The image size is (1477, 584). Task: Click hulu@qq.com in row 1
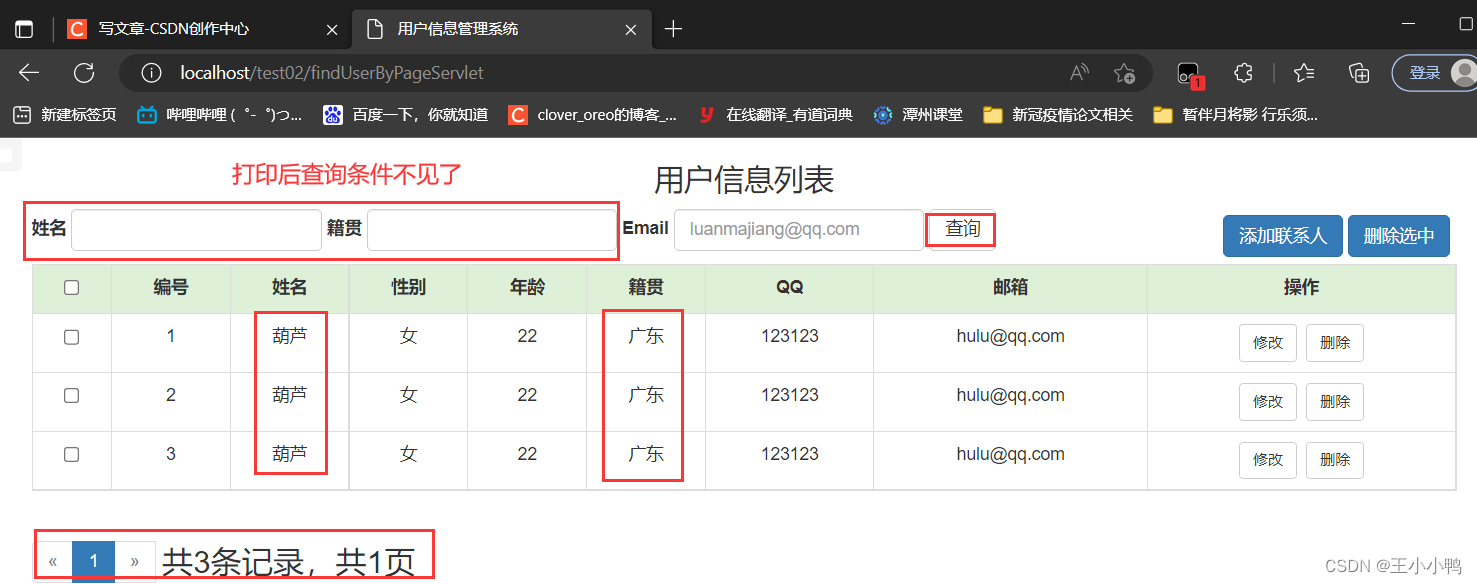point(1010,337)
